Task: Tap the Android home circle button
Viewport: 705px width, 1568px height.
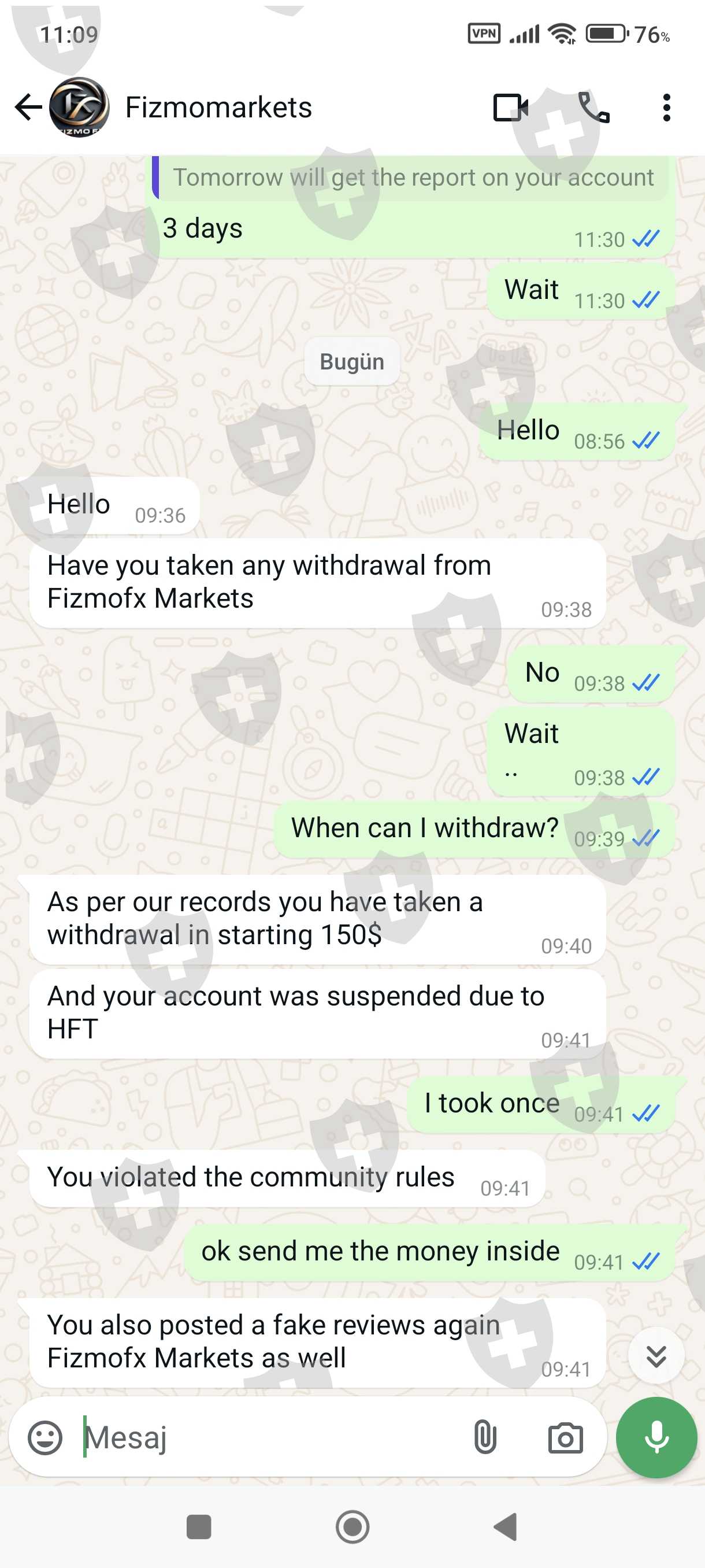Action: [x=352, y=1526]
